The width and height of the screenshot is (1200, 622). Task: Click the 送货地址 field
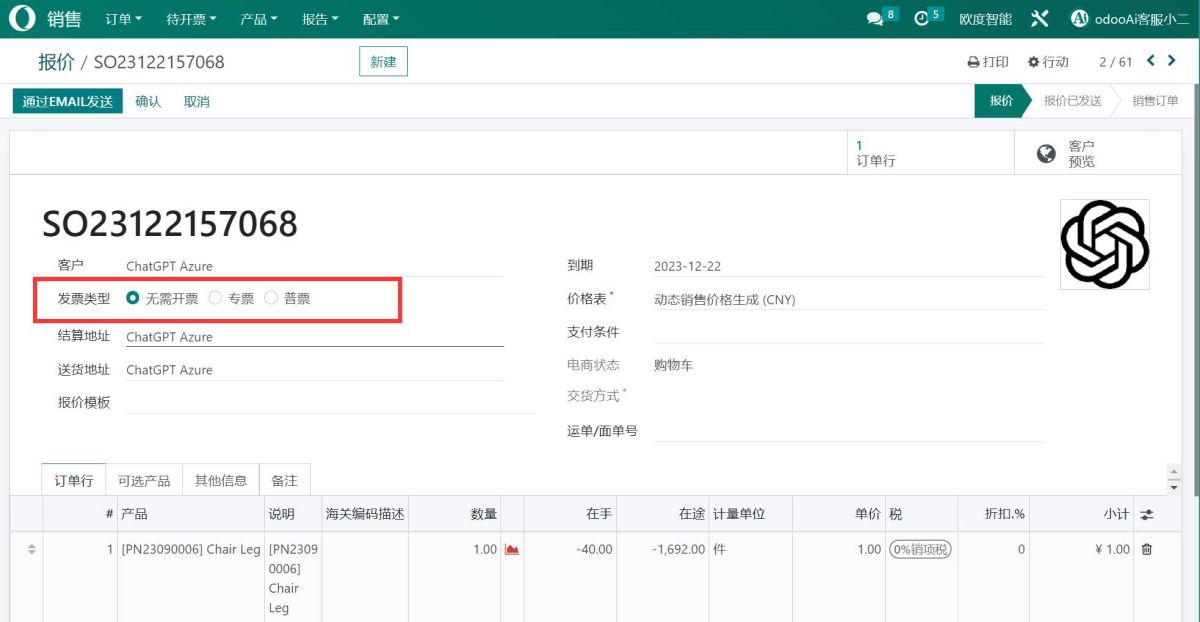coord(315,370)
